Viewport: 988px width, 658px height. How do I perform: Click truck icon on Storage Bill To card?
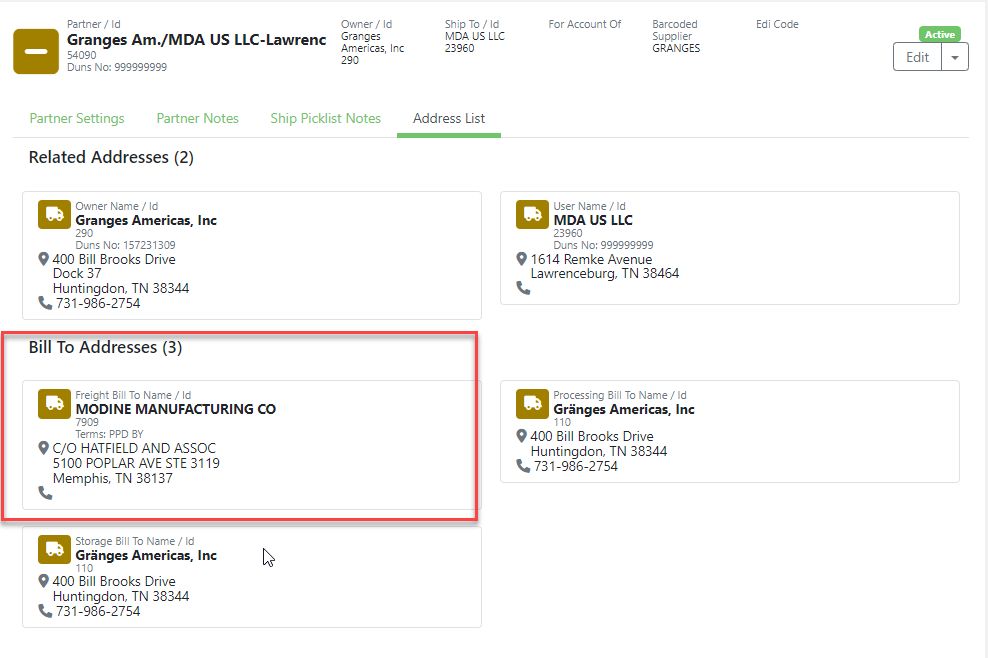pos(54,550)
